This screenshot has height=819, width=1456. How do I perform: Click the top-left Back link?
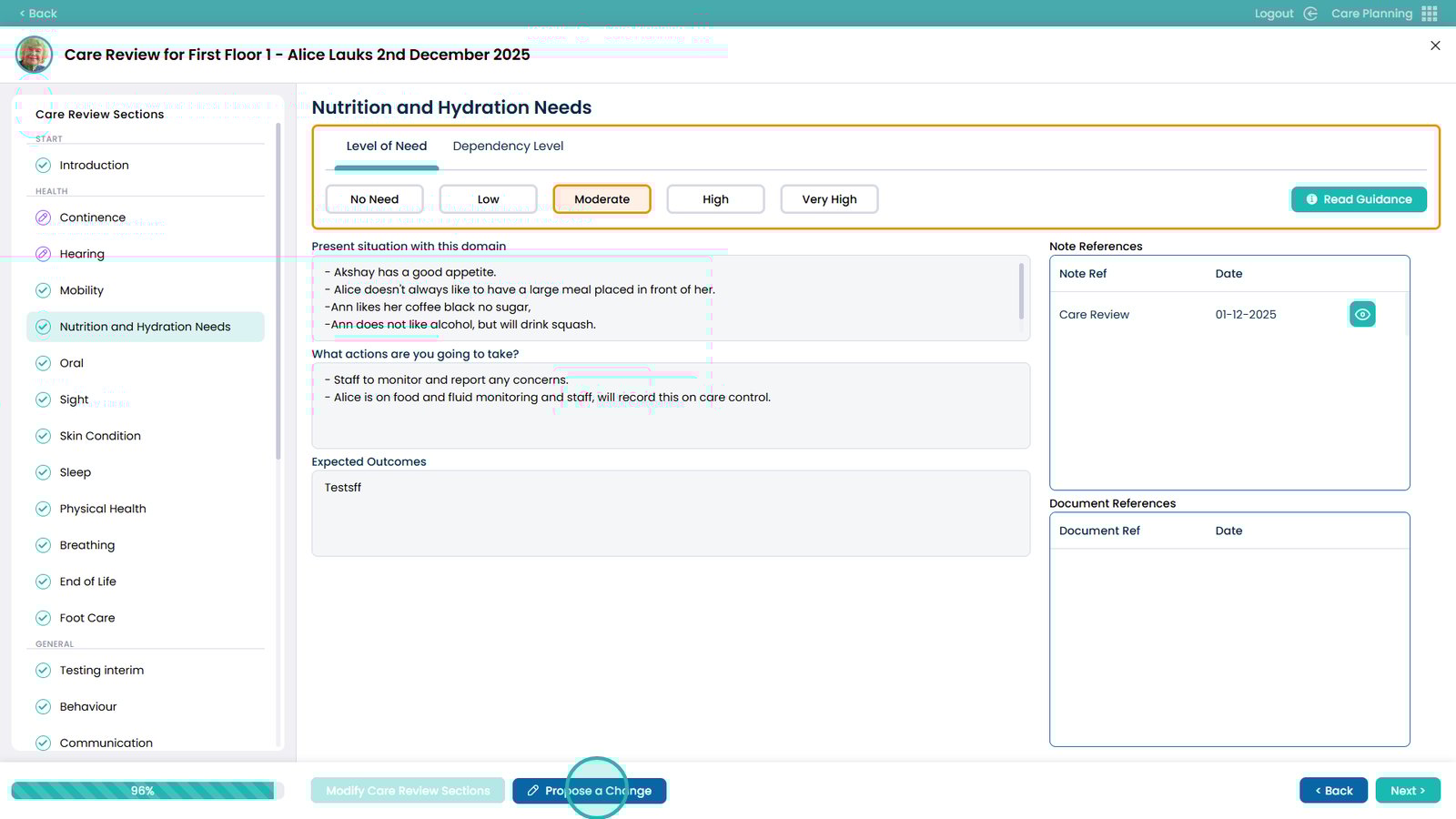tap(37, 14)
